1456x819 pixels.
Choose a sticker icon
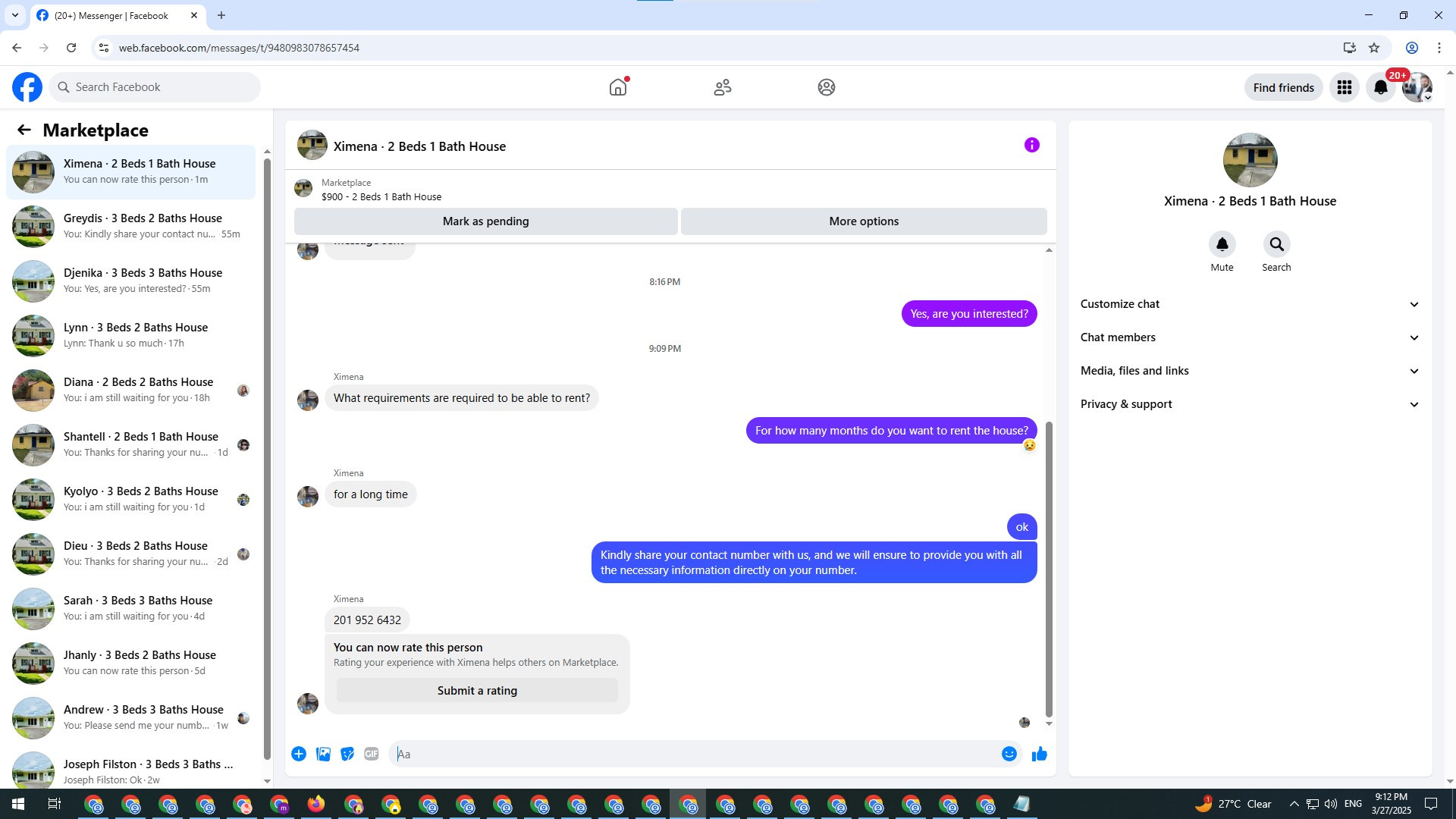[x=347, y=754]
